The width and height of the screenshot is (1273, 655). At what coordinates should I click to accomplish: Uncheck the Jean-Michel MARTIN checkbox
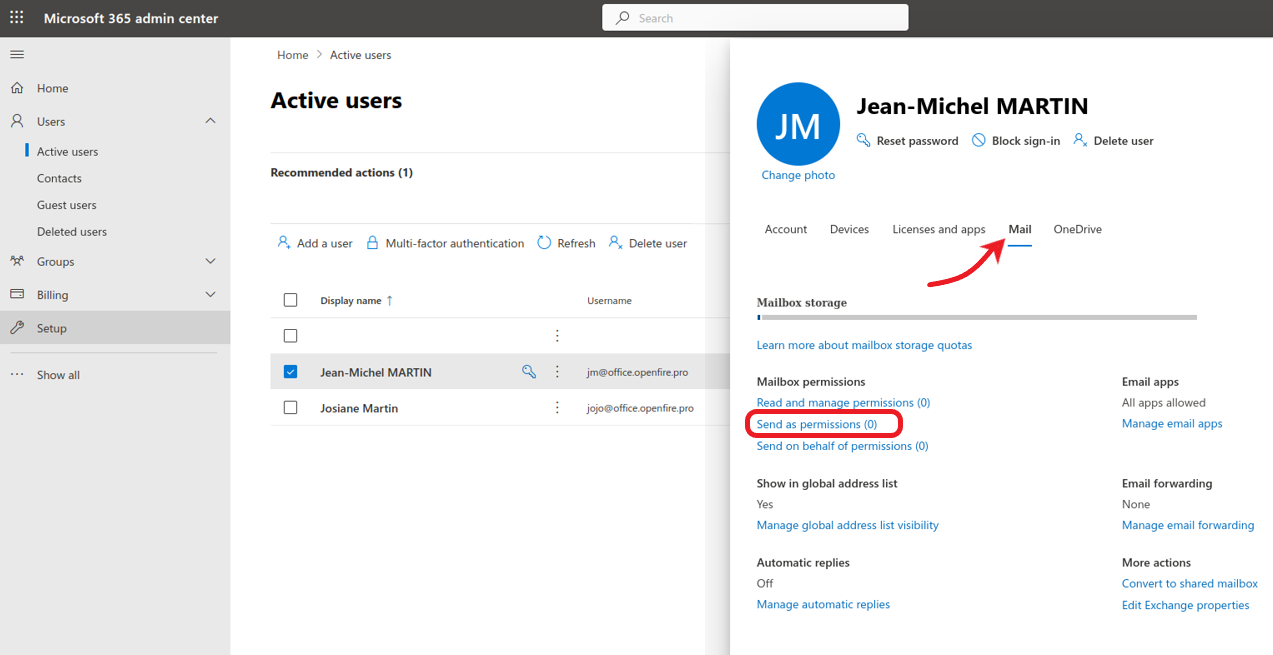291,372
